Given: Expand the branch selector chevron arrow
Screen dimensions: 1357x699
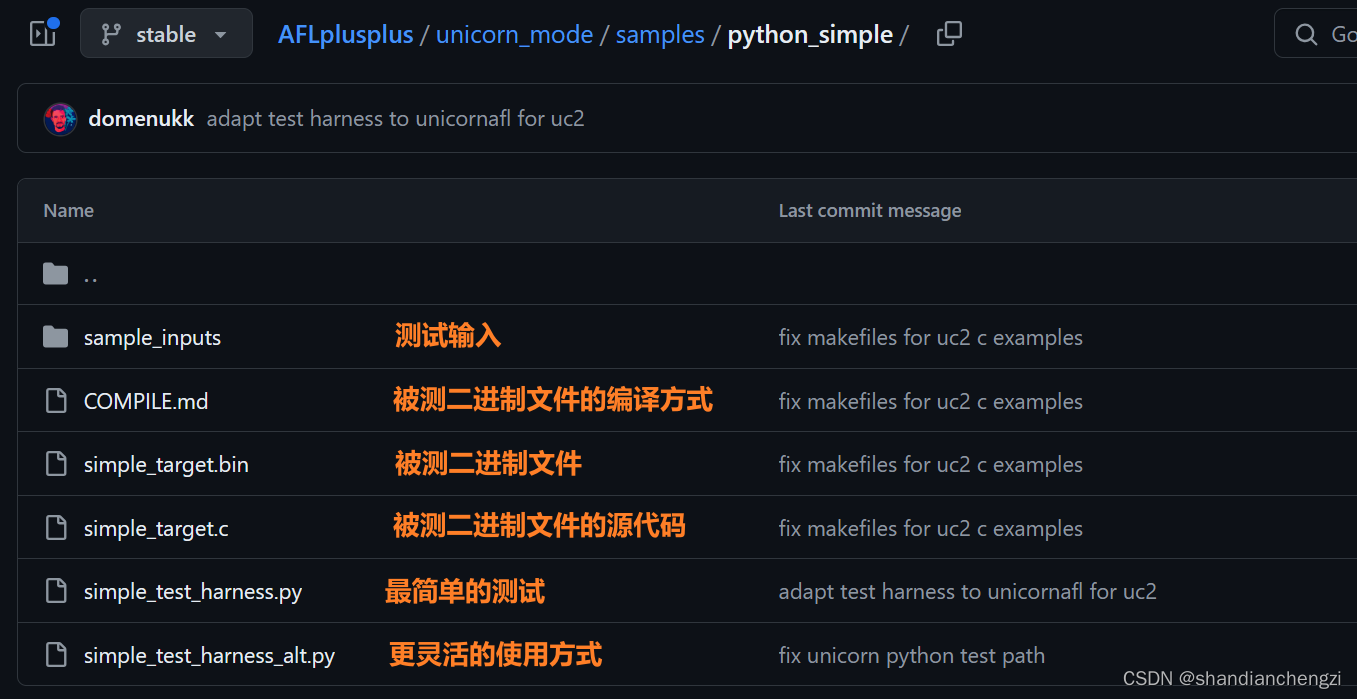Looking at the screenshot, I should (x=220, y=33).
